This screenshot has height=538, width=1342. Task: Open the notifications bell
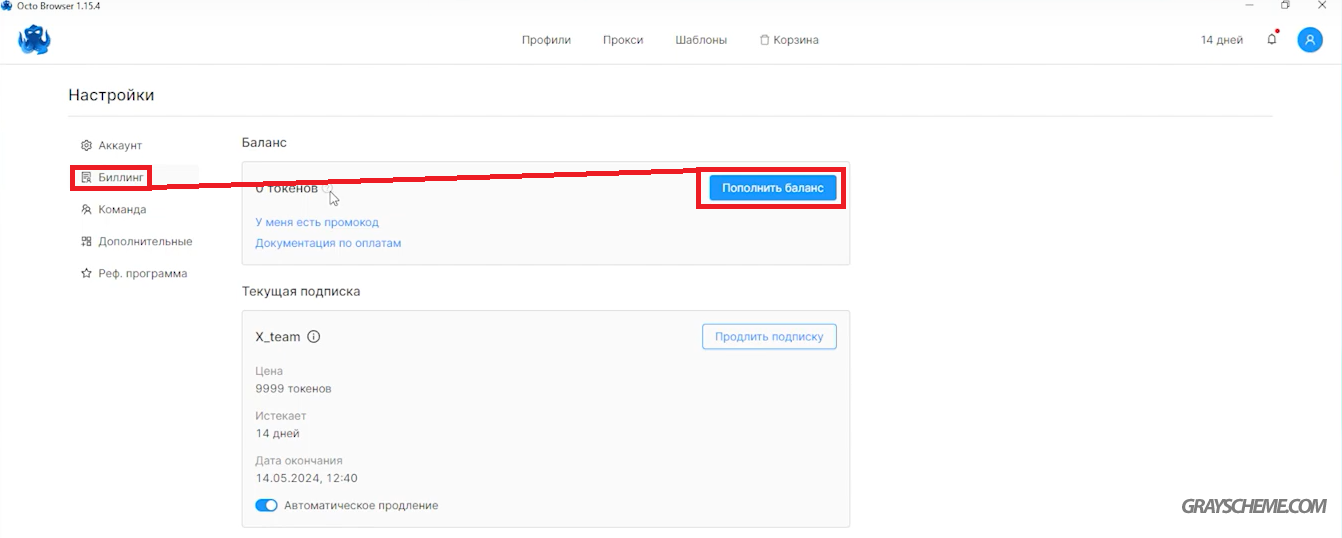[1272, 40]
